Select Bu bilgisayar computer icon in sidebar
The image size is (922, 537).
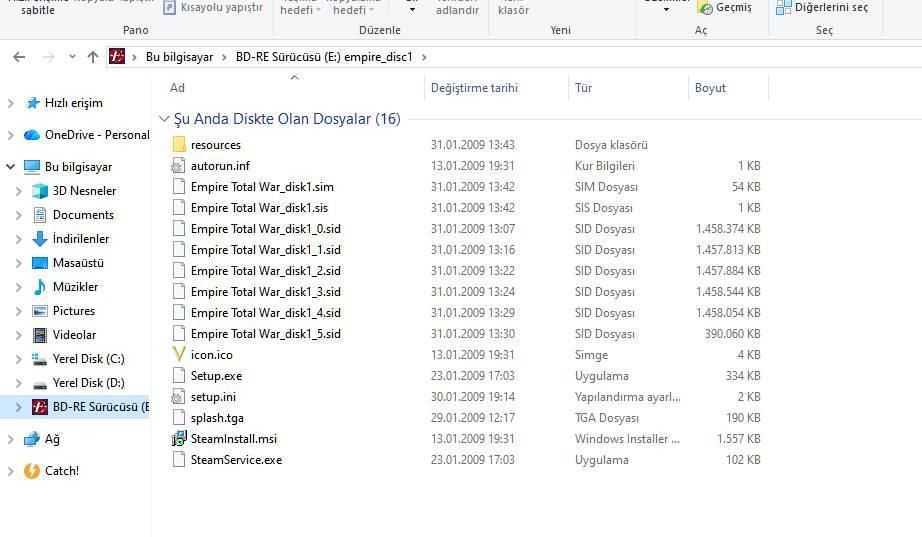coord(32,167)
